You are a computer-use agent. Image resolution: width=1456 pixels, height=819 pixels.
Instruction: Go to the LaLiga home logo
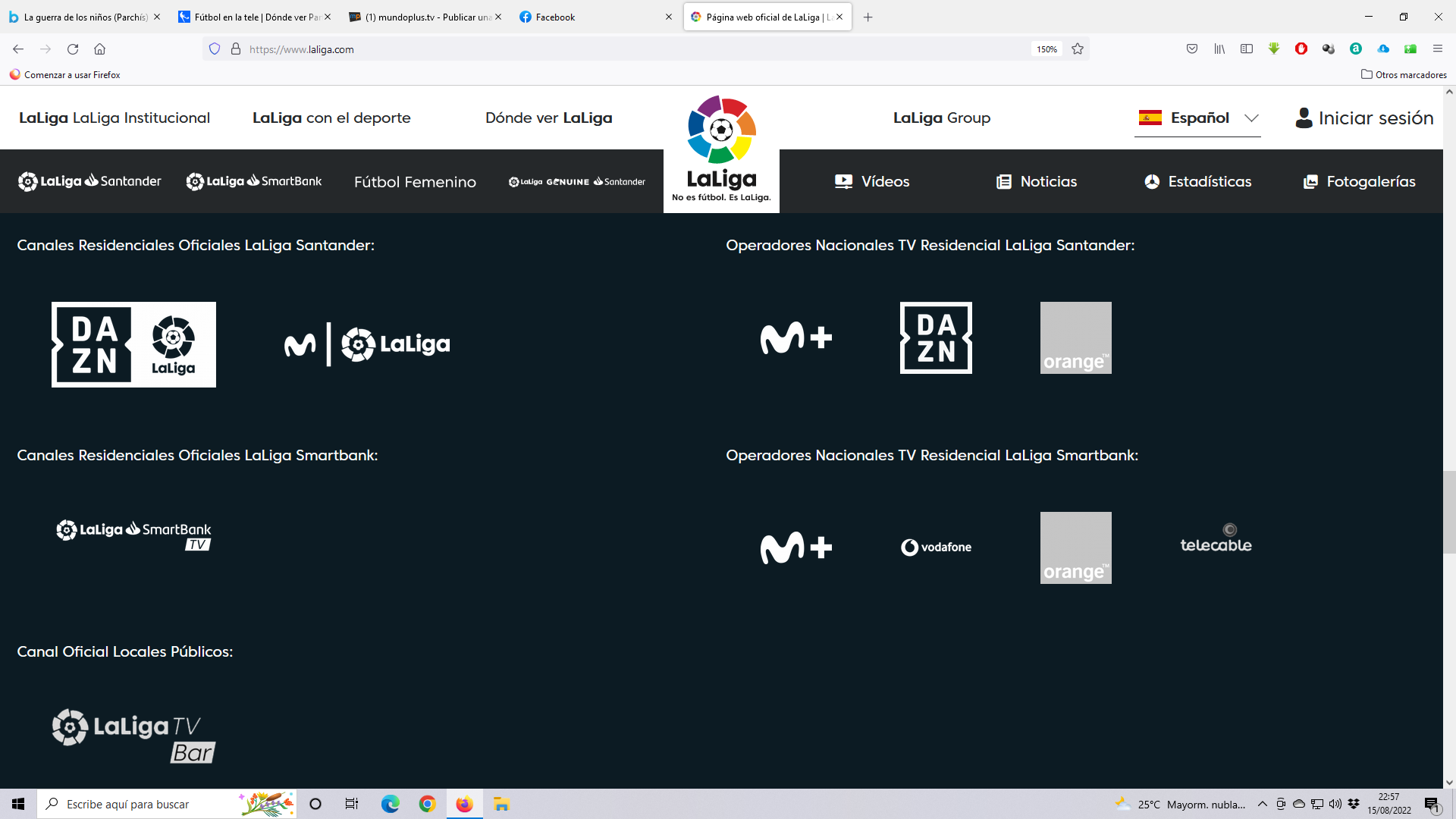721,149
